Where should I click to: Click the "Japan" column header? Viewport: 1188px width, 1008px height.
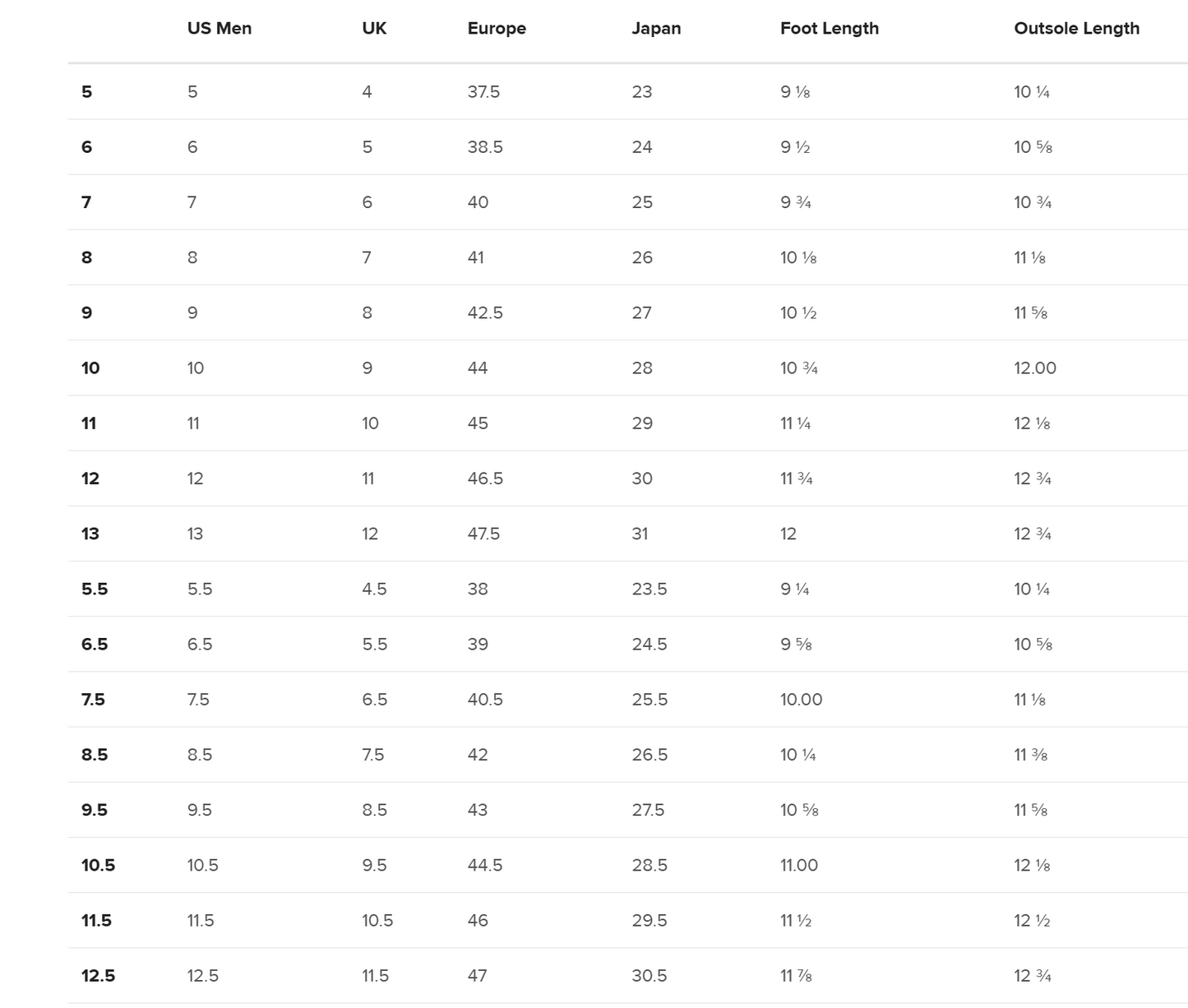(656, 29)
